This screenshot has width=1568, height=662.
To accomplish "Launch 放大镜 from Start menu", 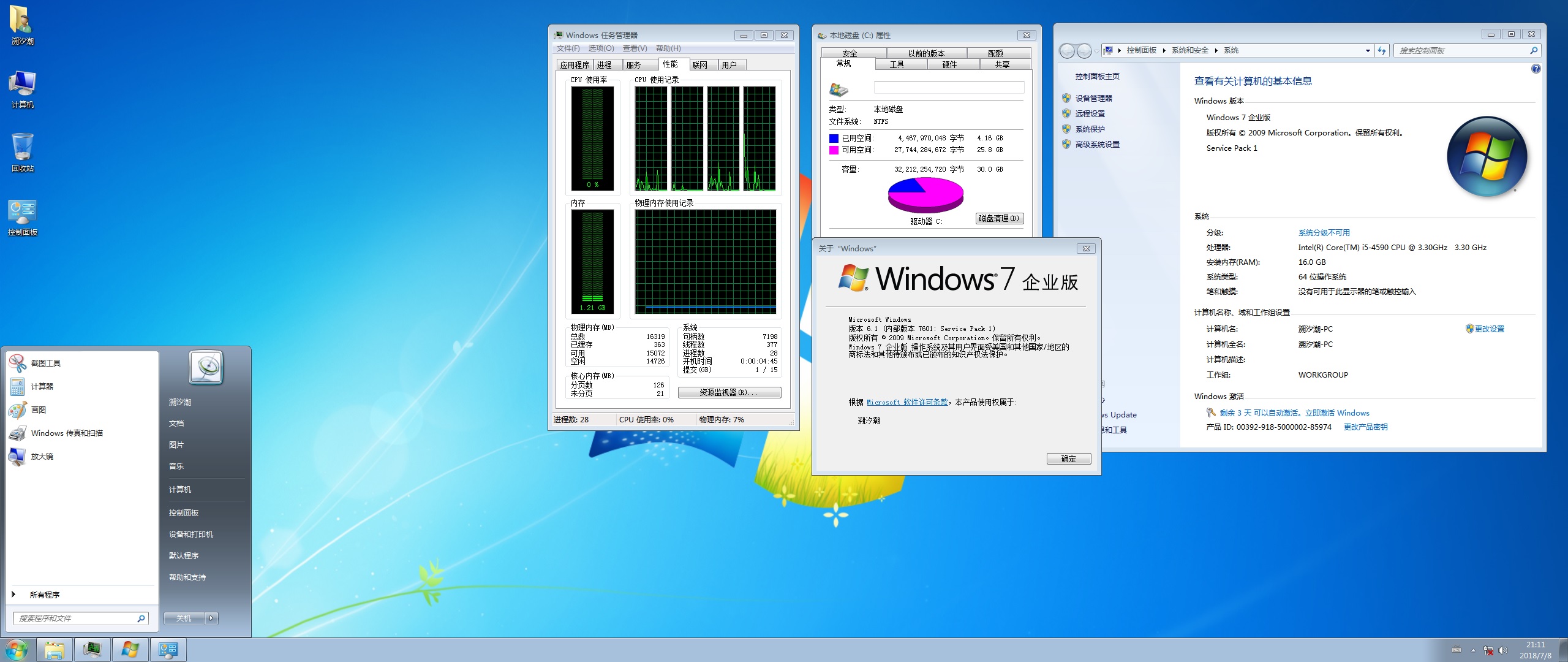I will [x=82, y=456].
